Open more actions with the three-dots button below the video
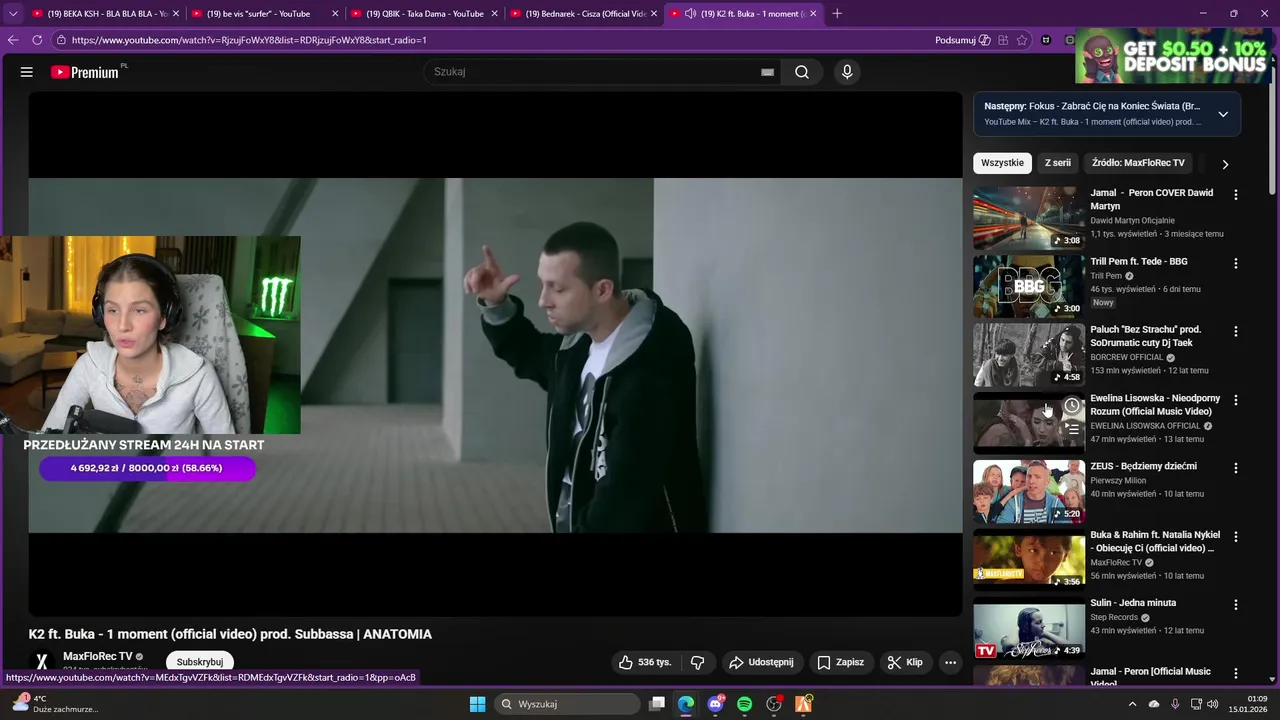The image size is (1280, 720). click(x=950, y=662)
